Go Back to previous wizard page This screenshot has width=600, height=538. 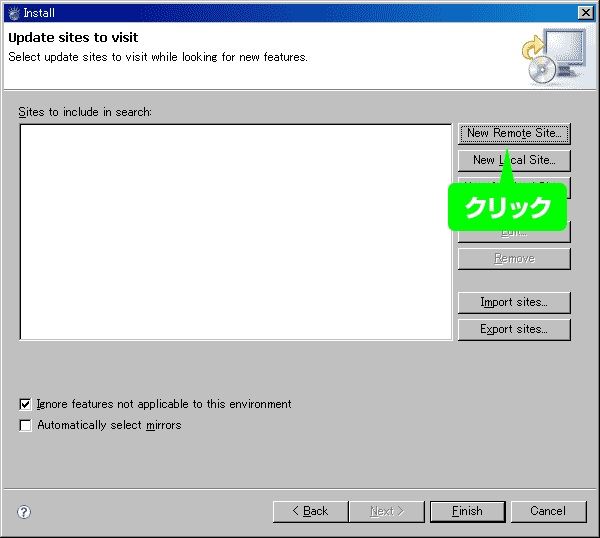[x=310, y=511]
